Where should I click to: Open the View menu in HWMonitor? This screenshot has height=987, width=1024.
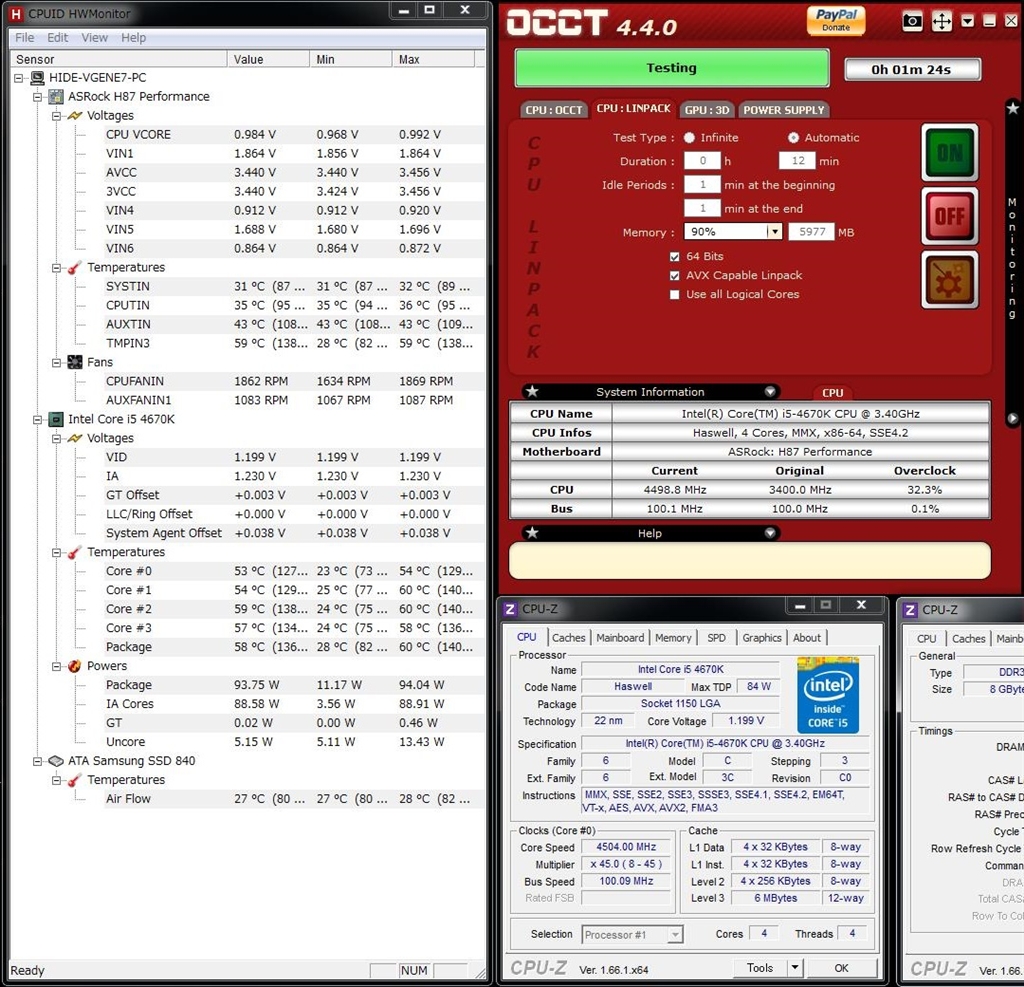(x=94, y=38)
